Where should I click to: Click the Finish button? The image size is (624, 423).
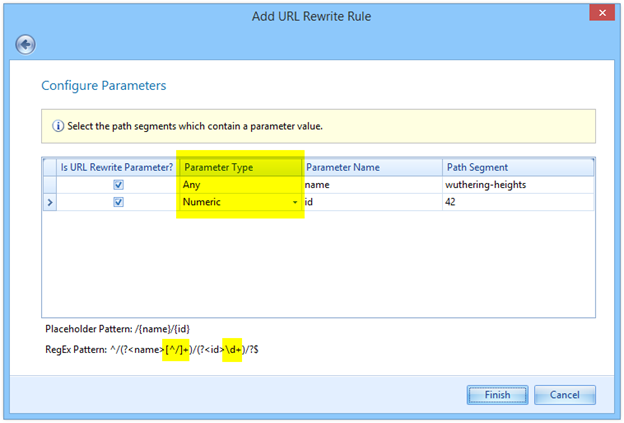click(x=497, y=395)
